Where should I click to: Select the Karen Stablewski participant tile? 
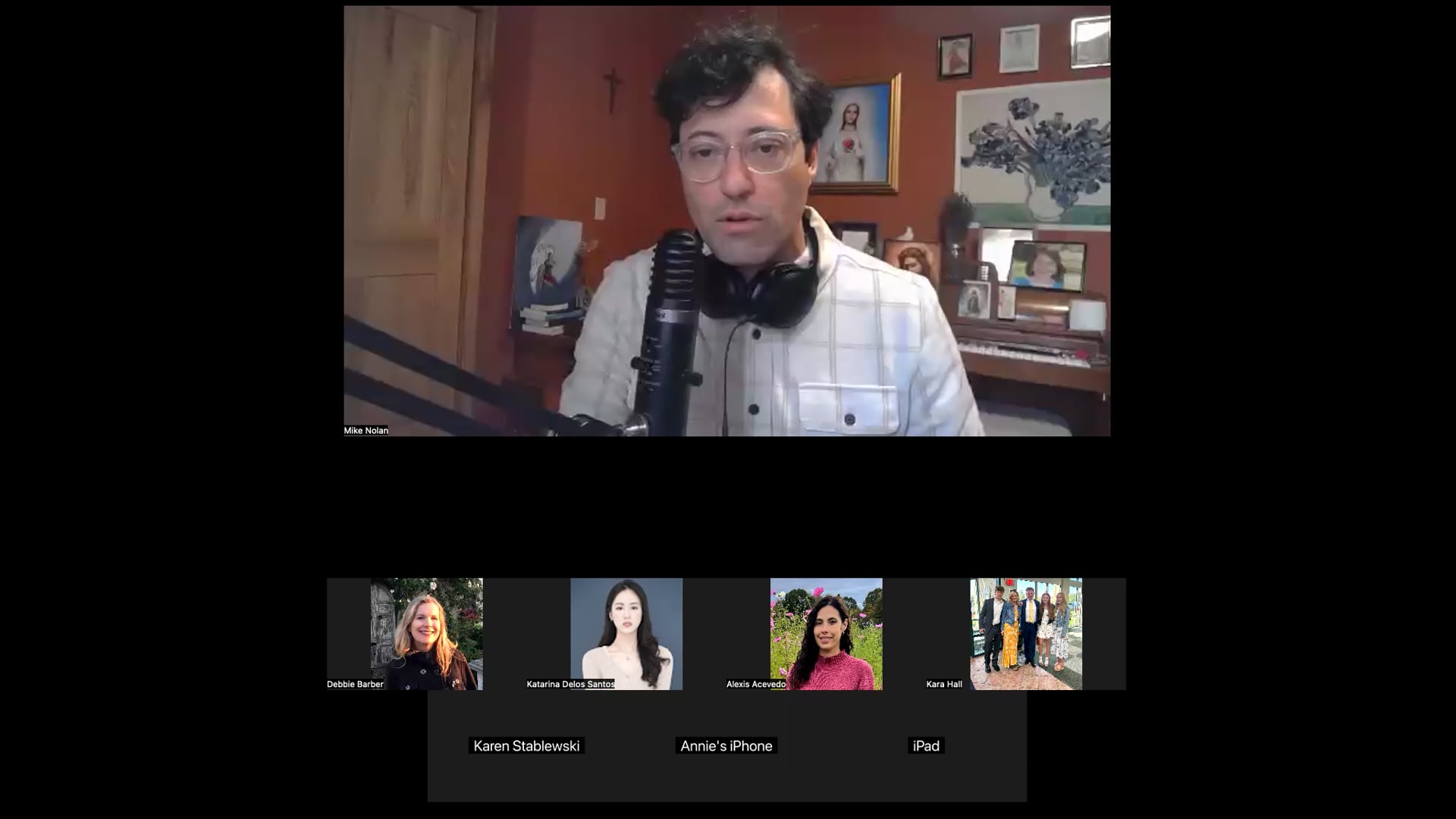(x=526, y=746)
